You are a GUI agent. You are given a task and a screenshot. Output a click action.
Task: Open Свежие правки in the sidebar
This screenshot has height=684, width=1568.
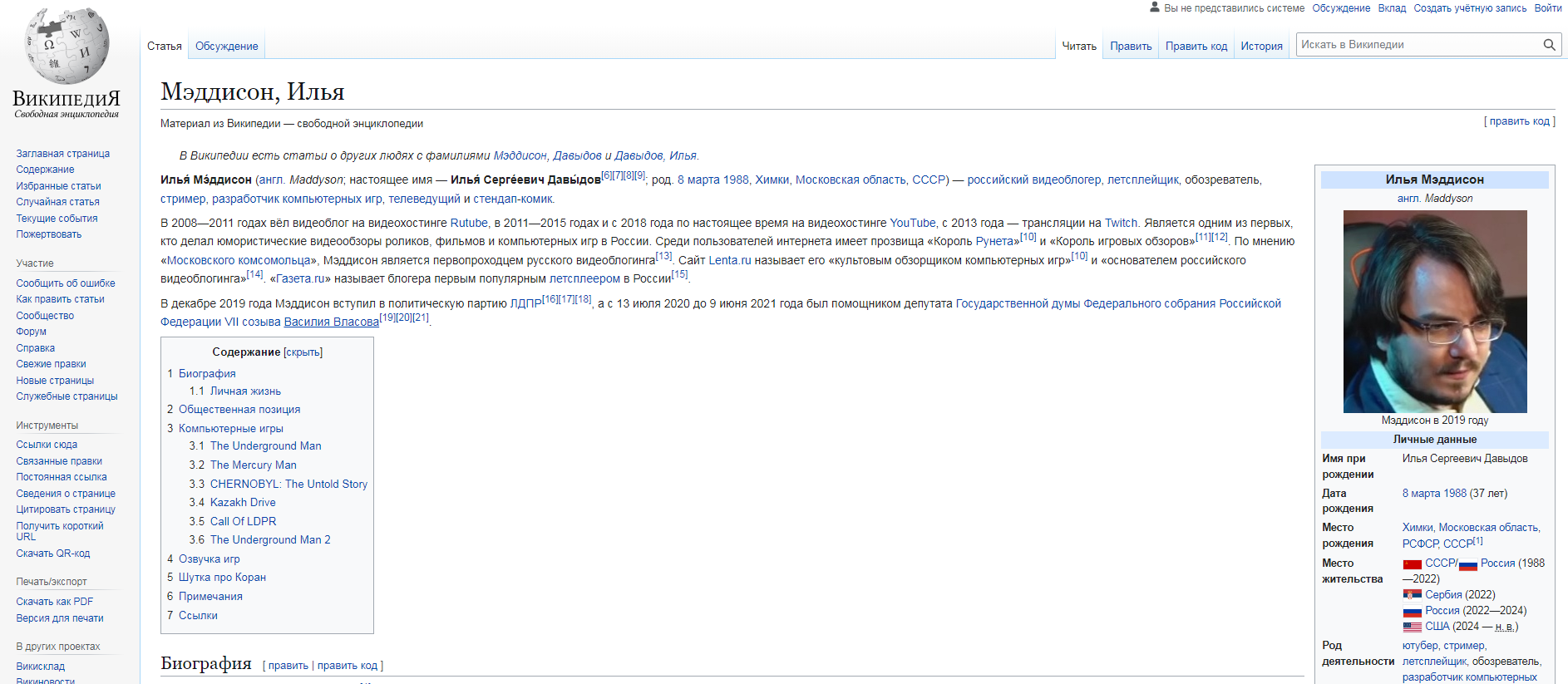tap(52, 364)
